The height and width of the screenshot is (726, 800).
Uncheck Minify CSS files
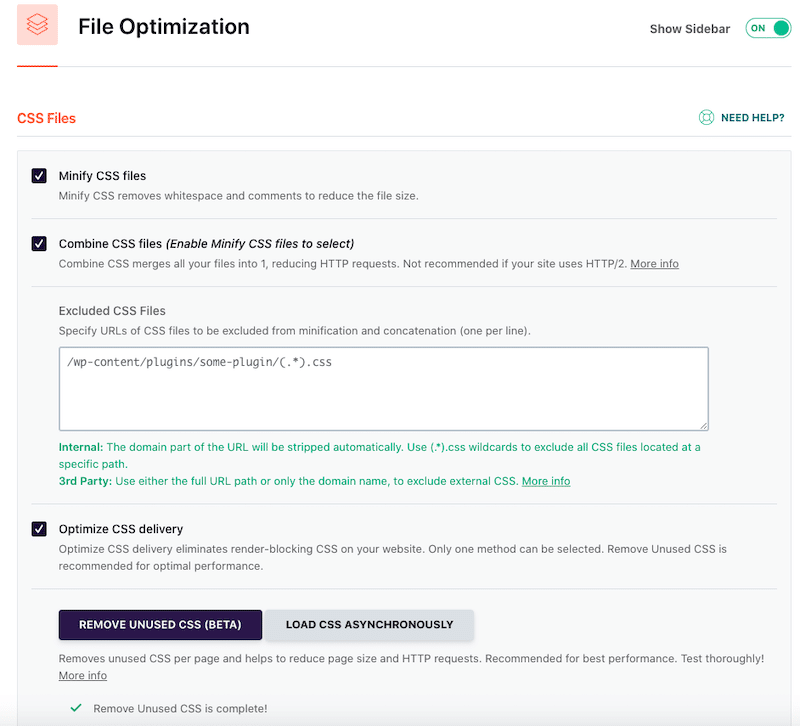pos(39,175)
